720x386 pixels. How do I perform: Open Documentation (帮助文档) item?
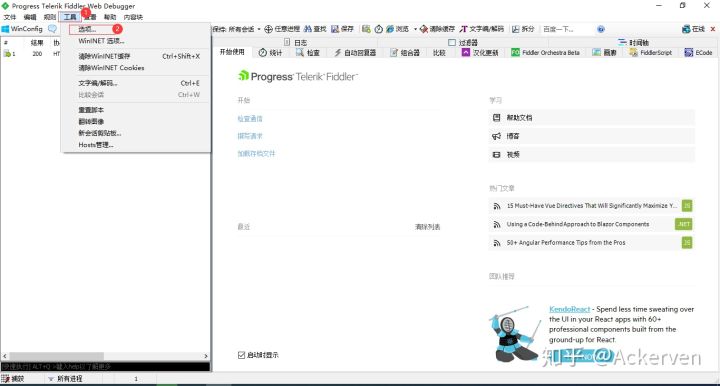point(592,117)
